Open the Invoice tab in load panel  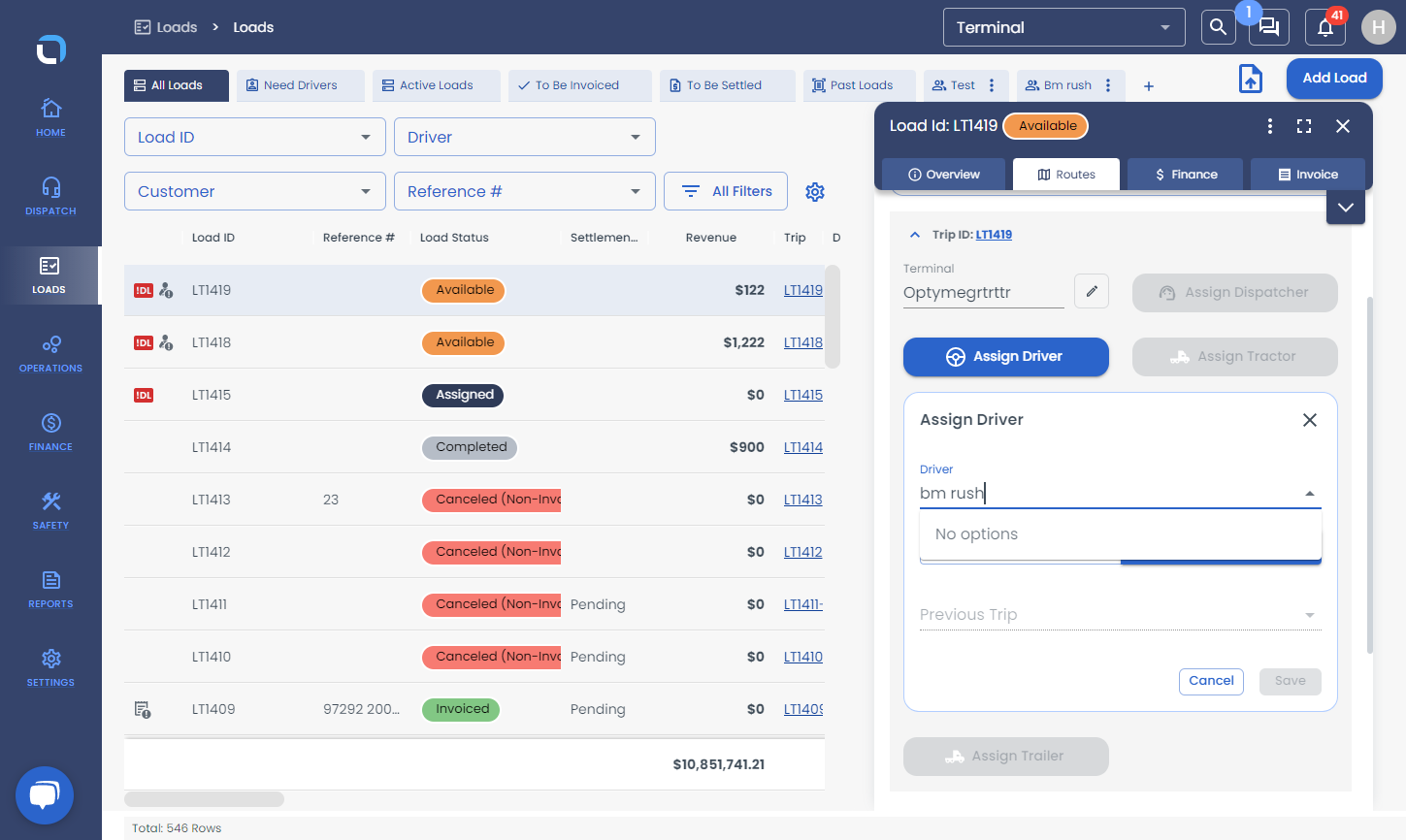pos(1308,175)
